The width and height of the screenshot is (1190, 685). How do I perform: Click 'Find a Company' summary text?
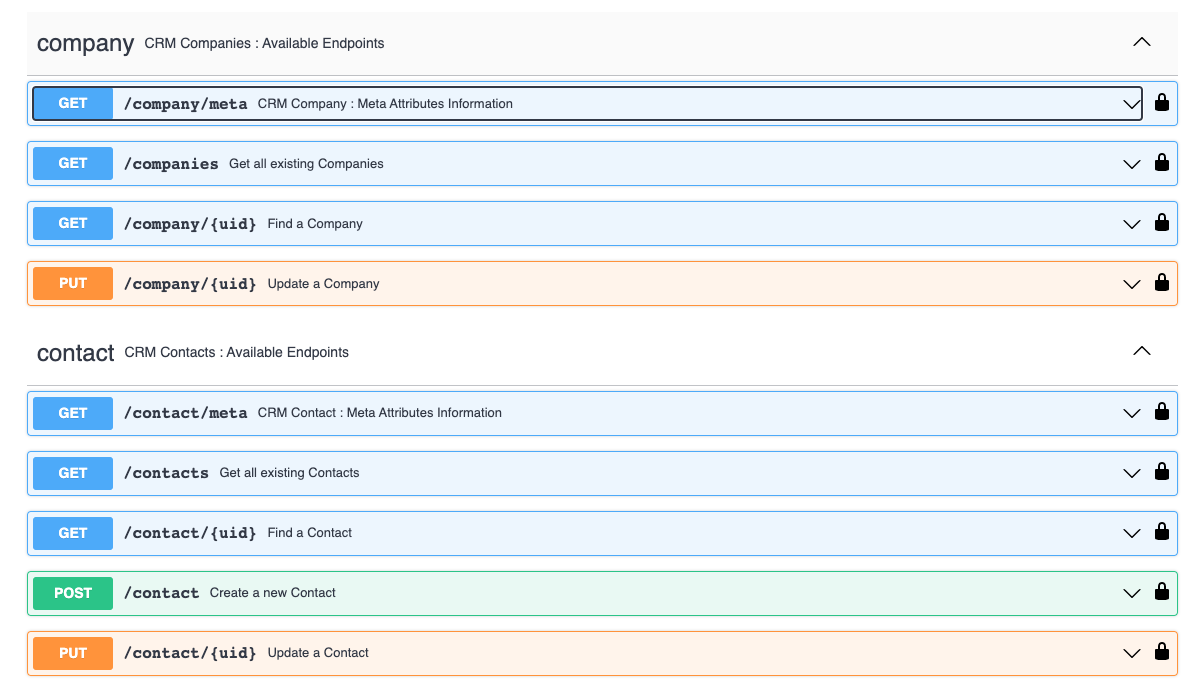(315, 224)
